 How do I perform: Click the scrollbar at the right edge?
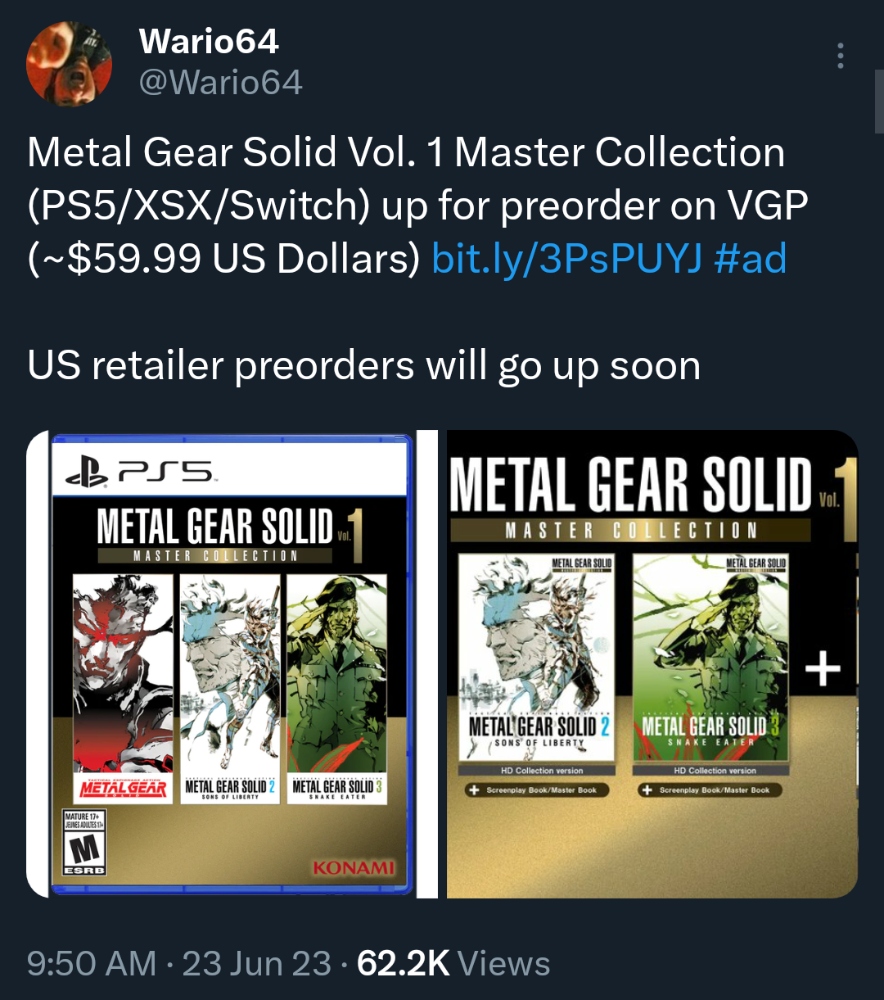(879, 102)
